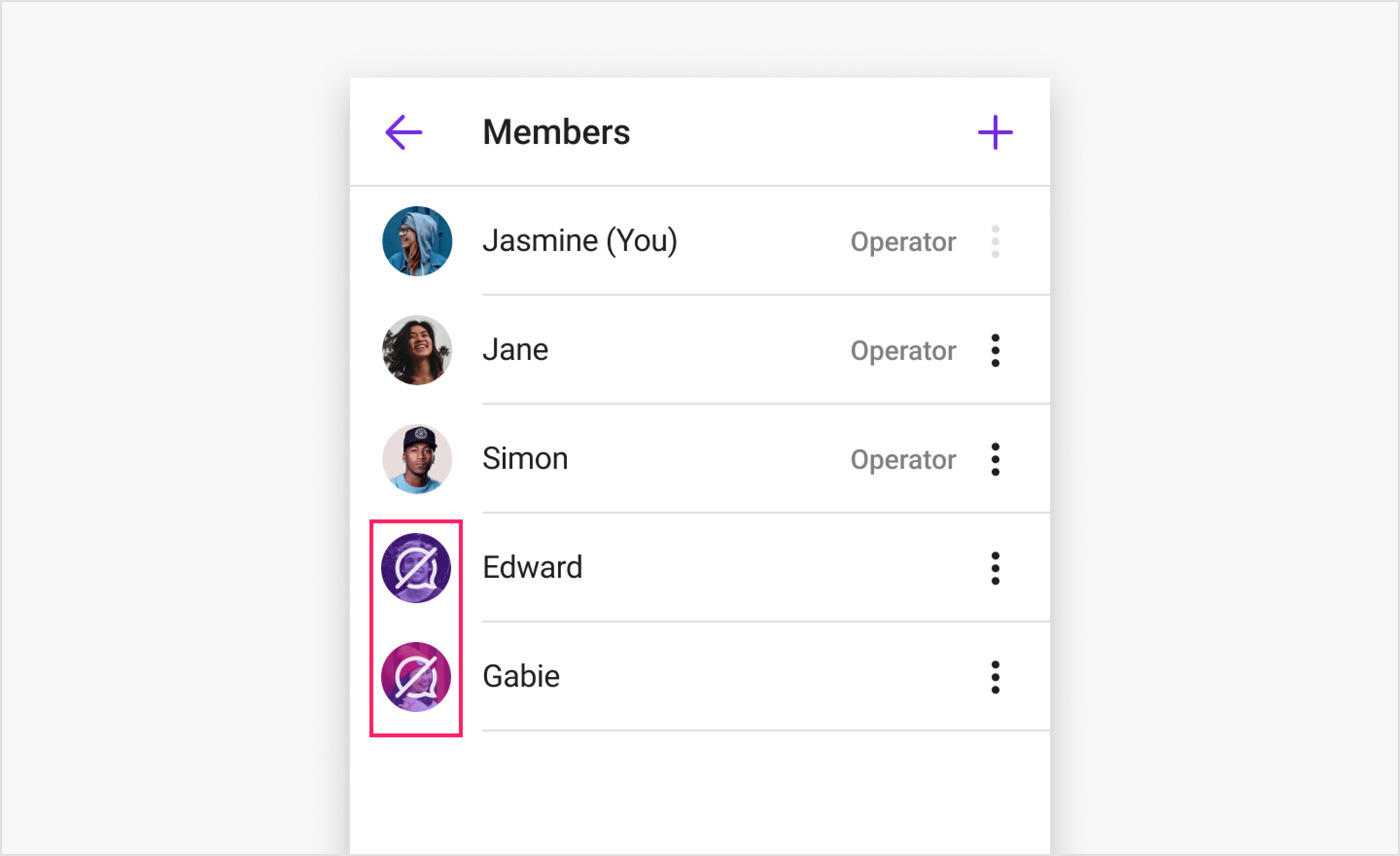Viewport: 1400px width, 856px height.
Task: Click the Members title heading
Action: pyautogui.click(x=556, y=131)
